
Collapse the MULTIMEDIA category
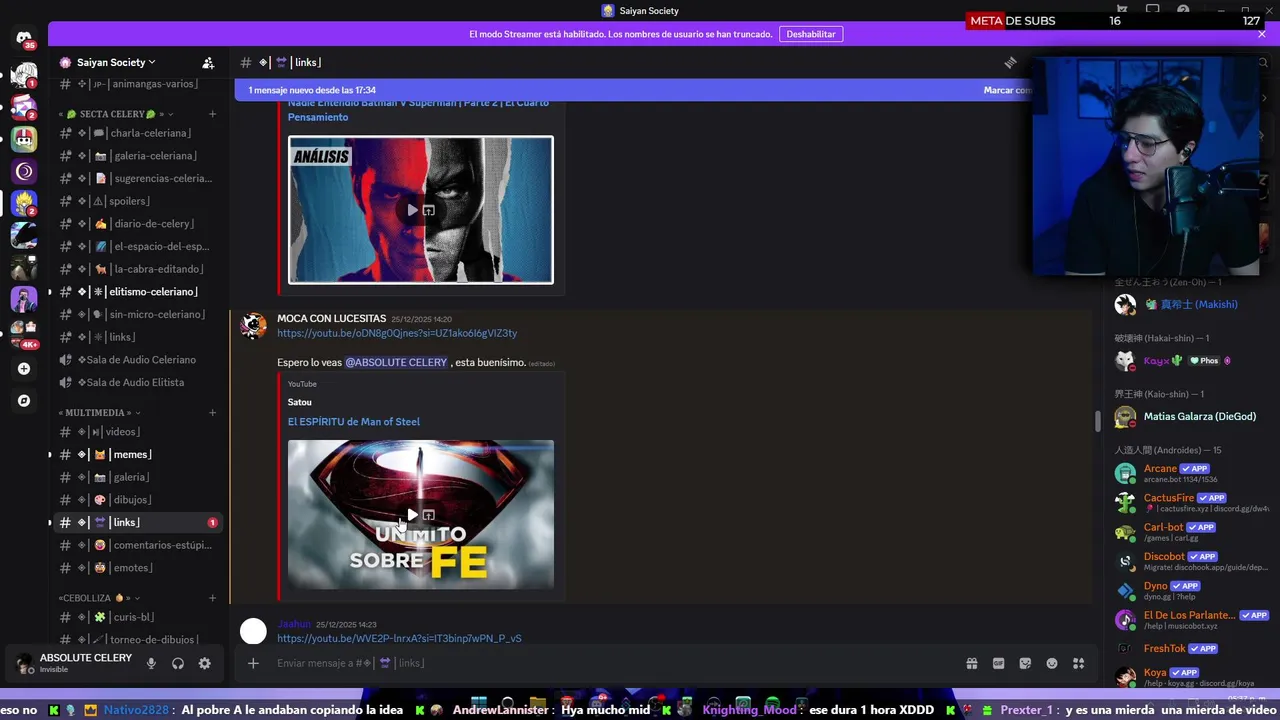click(98, 412)
